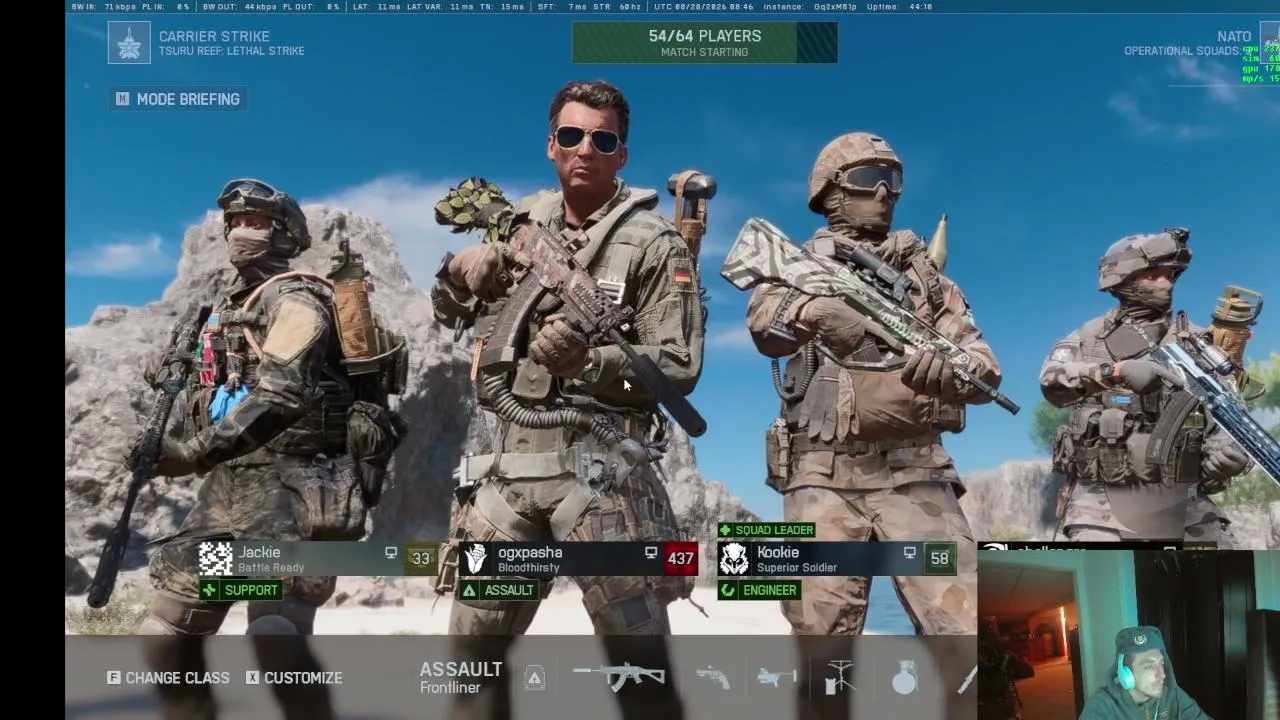
Task: Click the PC platform icon on Jackie's card
Action: tap(391, 552)
